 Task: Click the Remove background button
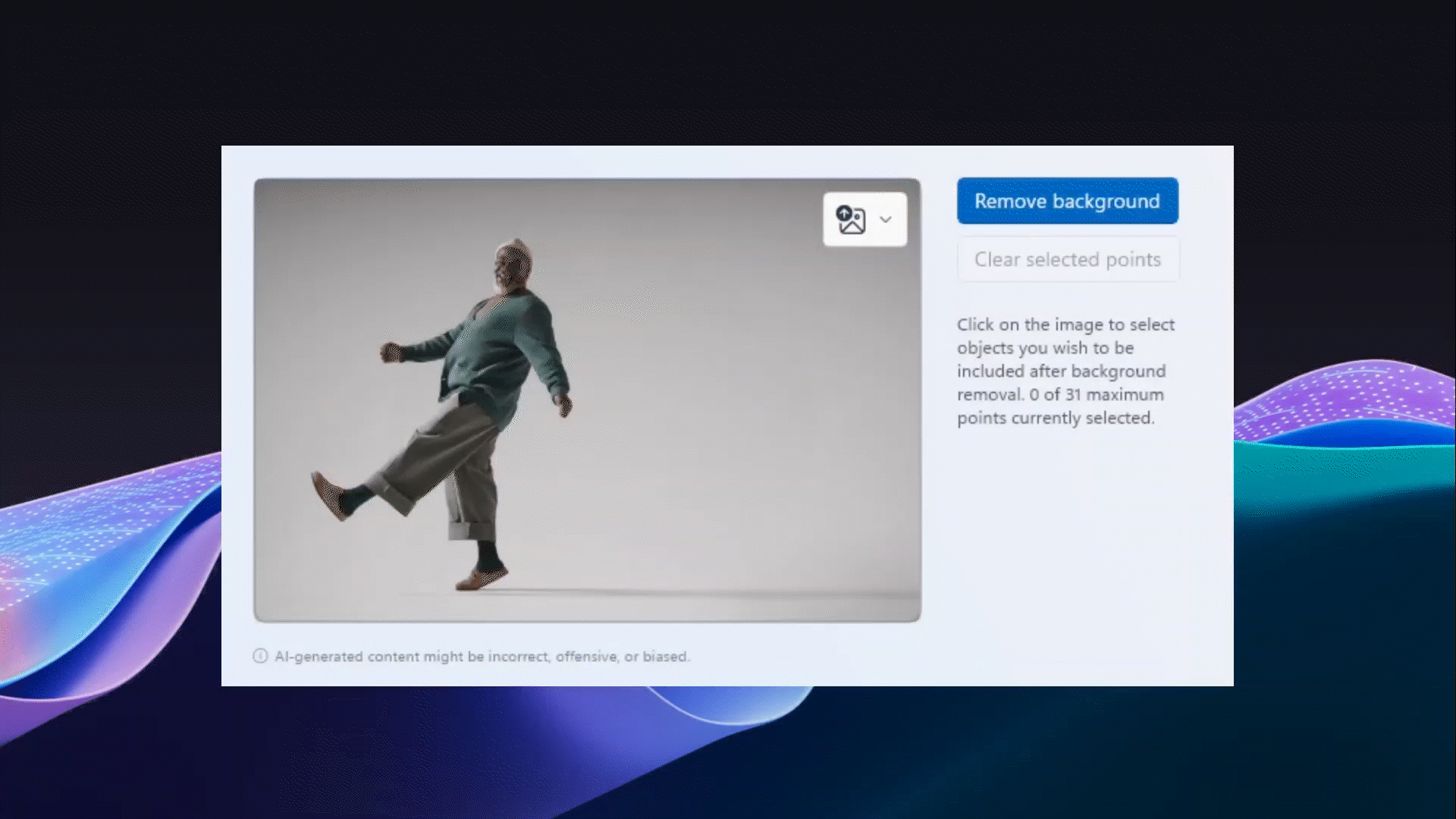pos(1067,201)
